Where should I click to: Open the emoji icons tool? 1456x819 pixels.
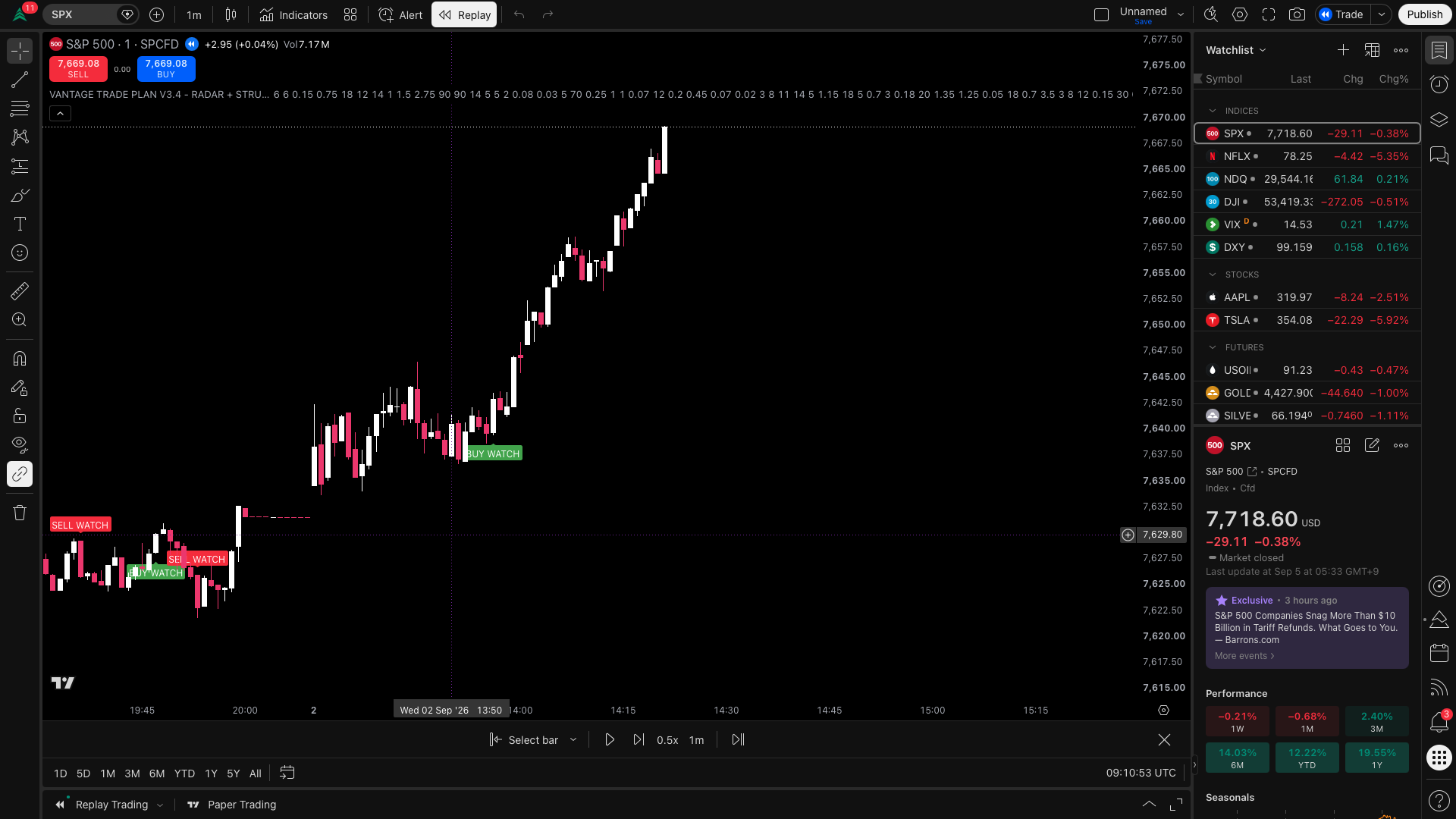[20, 253]
